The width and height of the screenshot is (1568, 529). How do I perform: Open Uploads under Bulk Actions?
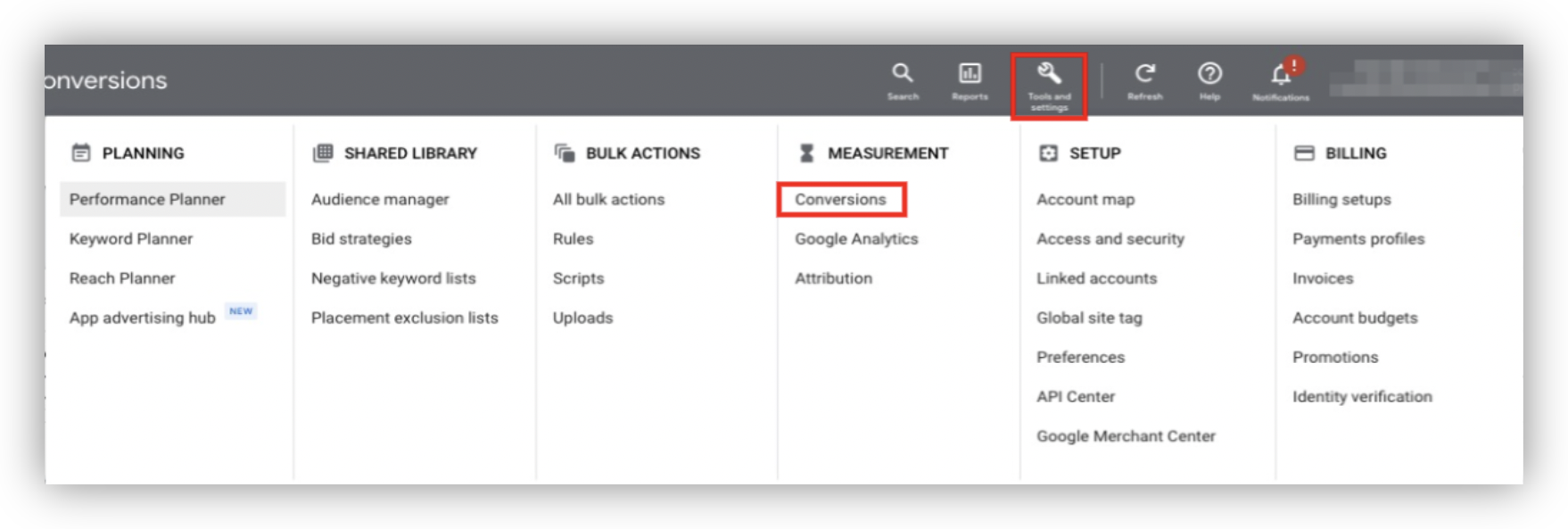coord(582,317)
